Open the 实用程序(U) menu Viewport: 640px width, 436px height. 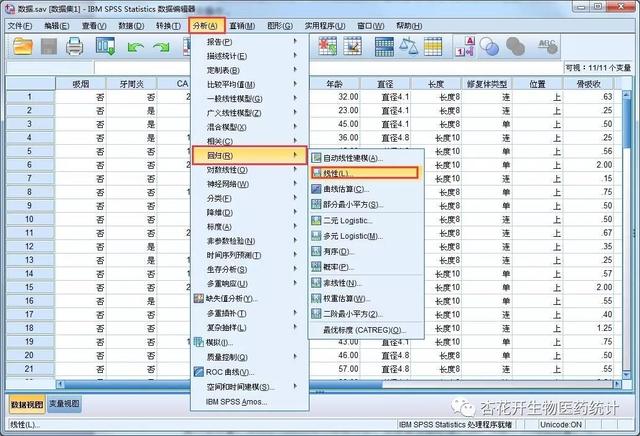(325, 26)
